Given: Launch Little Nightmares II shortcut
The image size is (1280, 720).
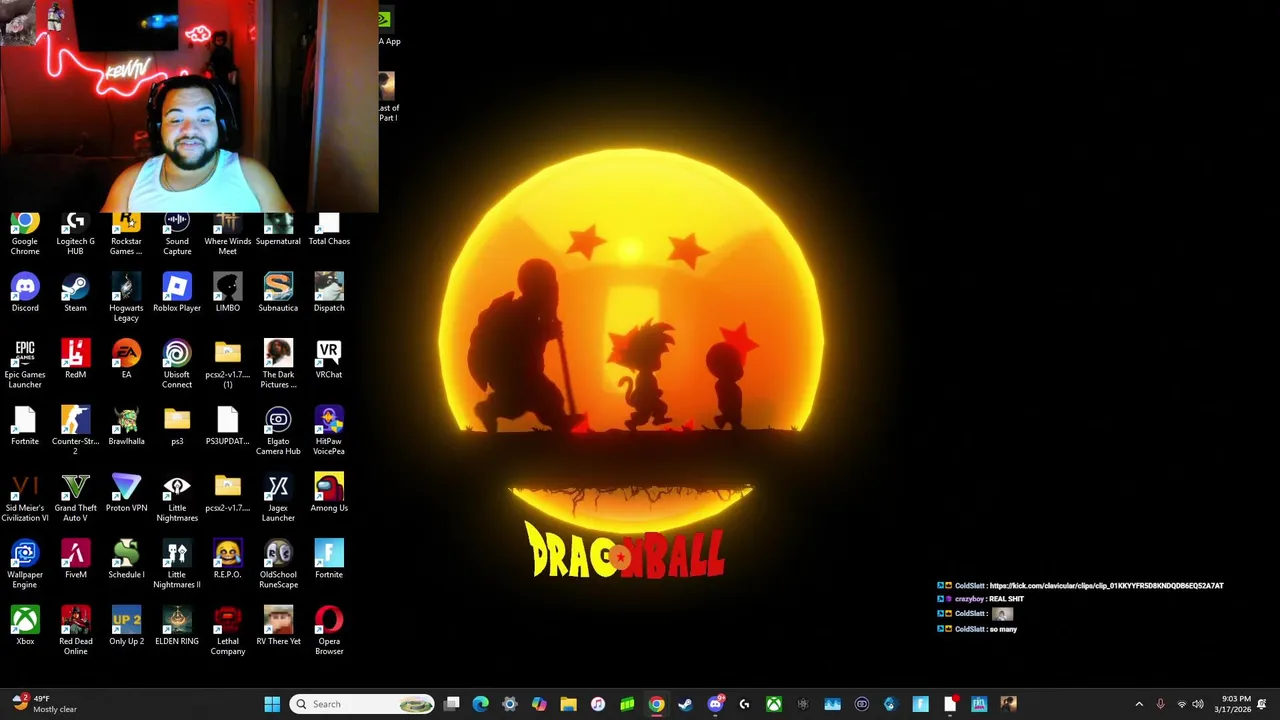Looking at the screenshot, I should tap(177, 564).
